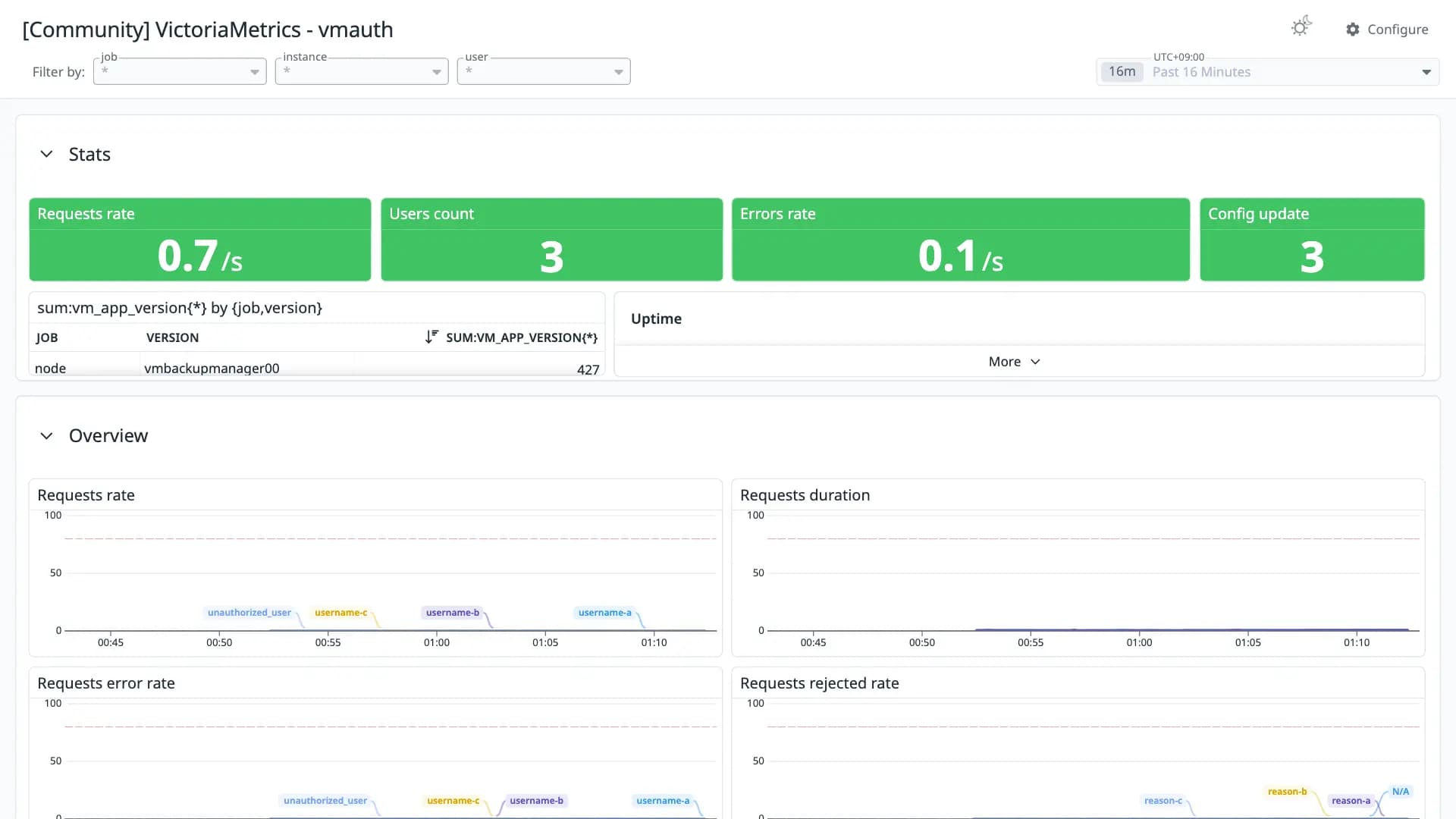Click the Requests rate graph title in Overview
The width and height of the screenshot is (1456, 819).
point(86,495)
